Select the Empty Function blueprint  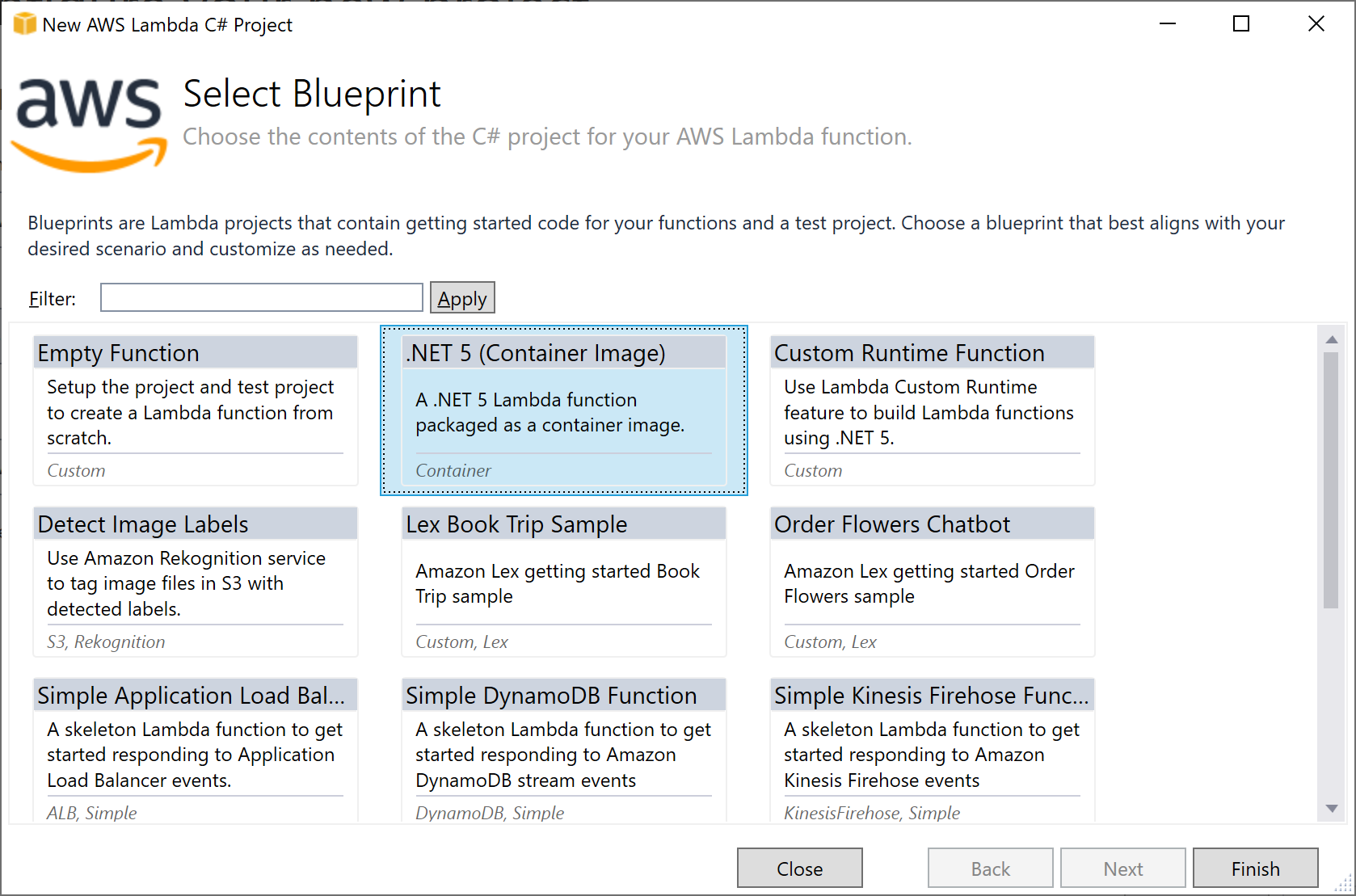[196, 410]
